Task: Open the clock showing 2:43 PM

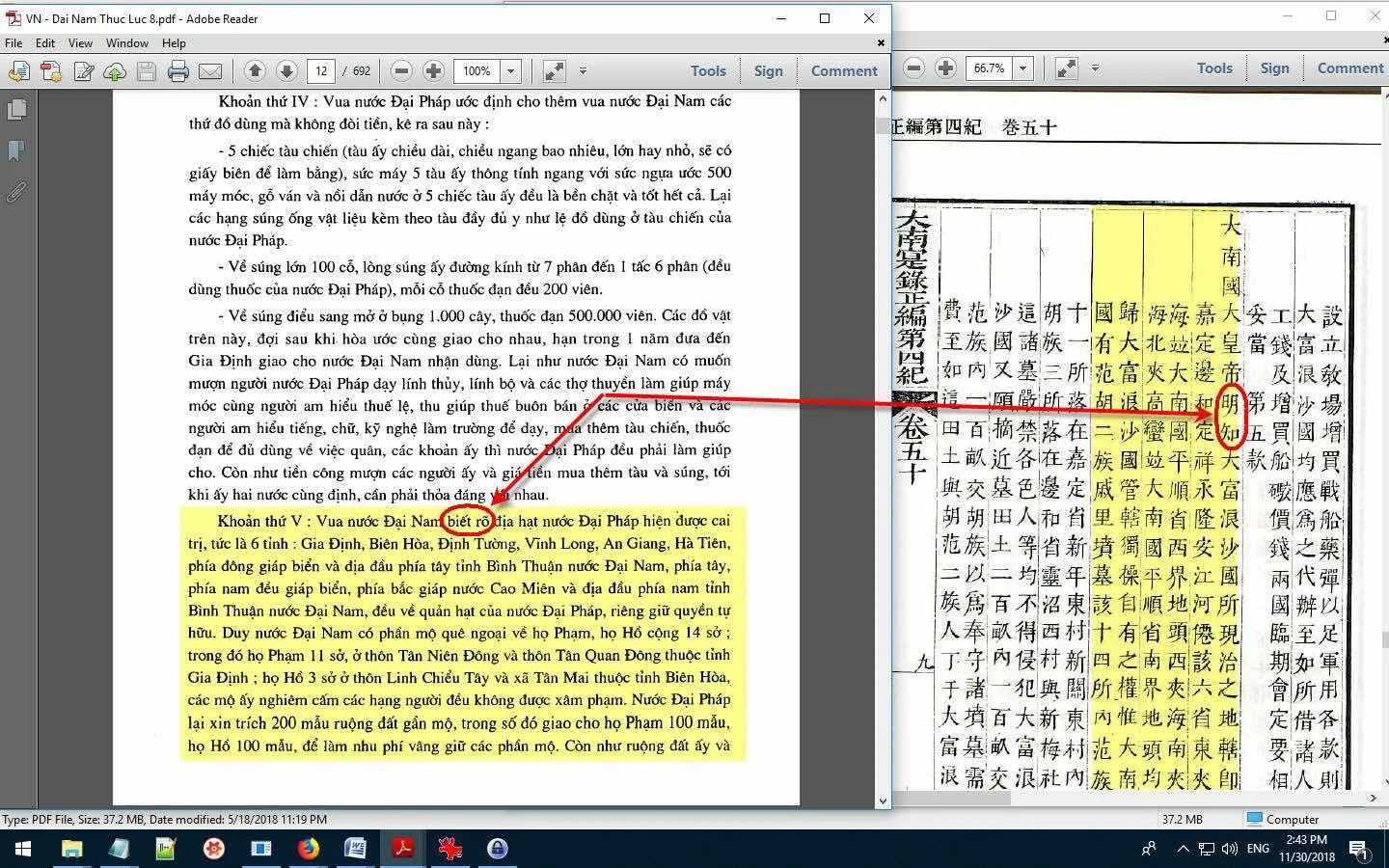Action: pos(1307,849)
